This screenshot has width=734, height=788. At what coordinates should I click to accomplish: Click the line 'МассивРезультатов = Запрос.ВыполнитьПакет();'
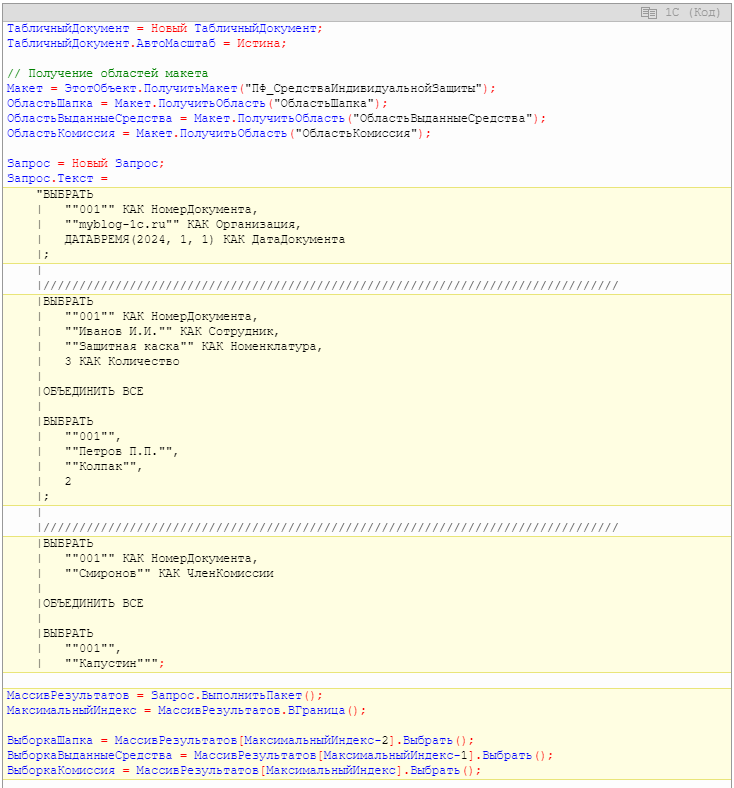tap(165, 696)
